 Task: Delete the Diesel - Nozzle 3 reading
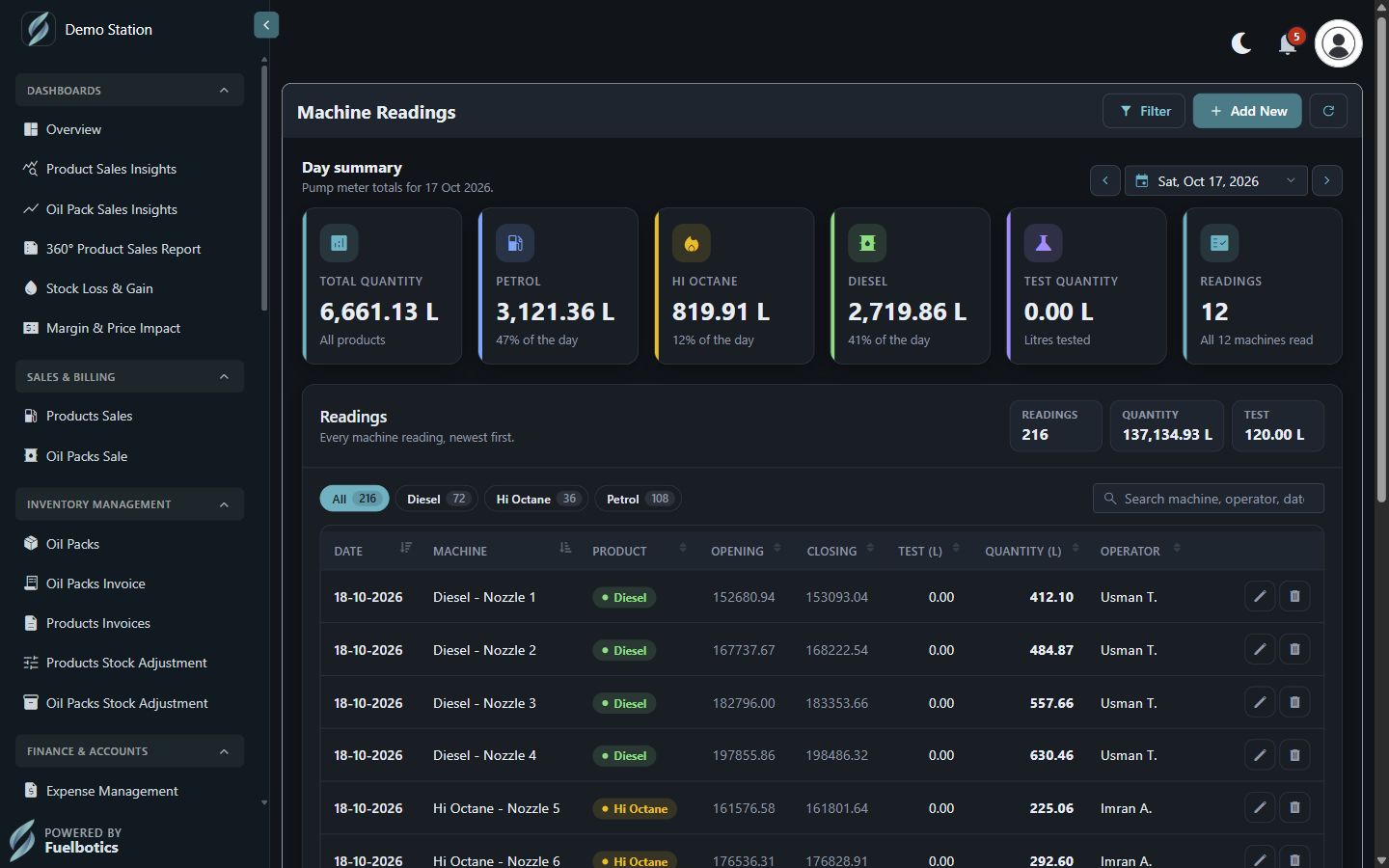point(1294,702)
